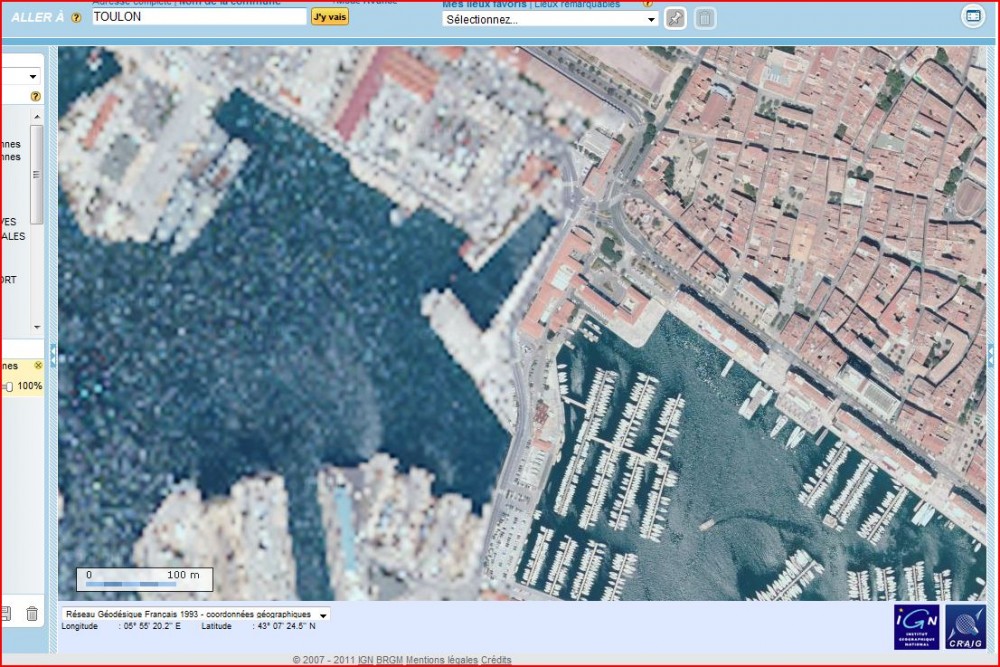Click the IGN logo
This screenshot has width=1000, height=667.
click(916, 627)
